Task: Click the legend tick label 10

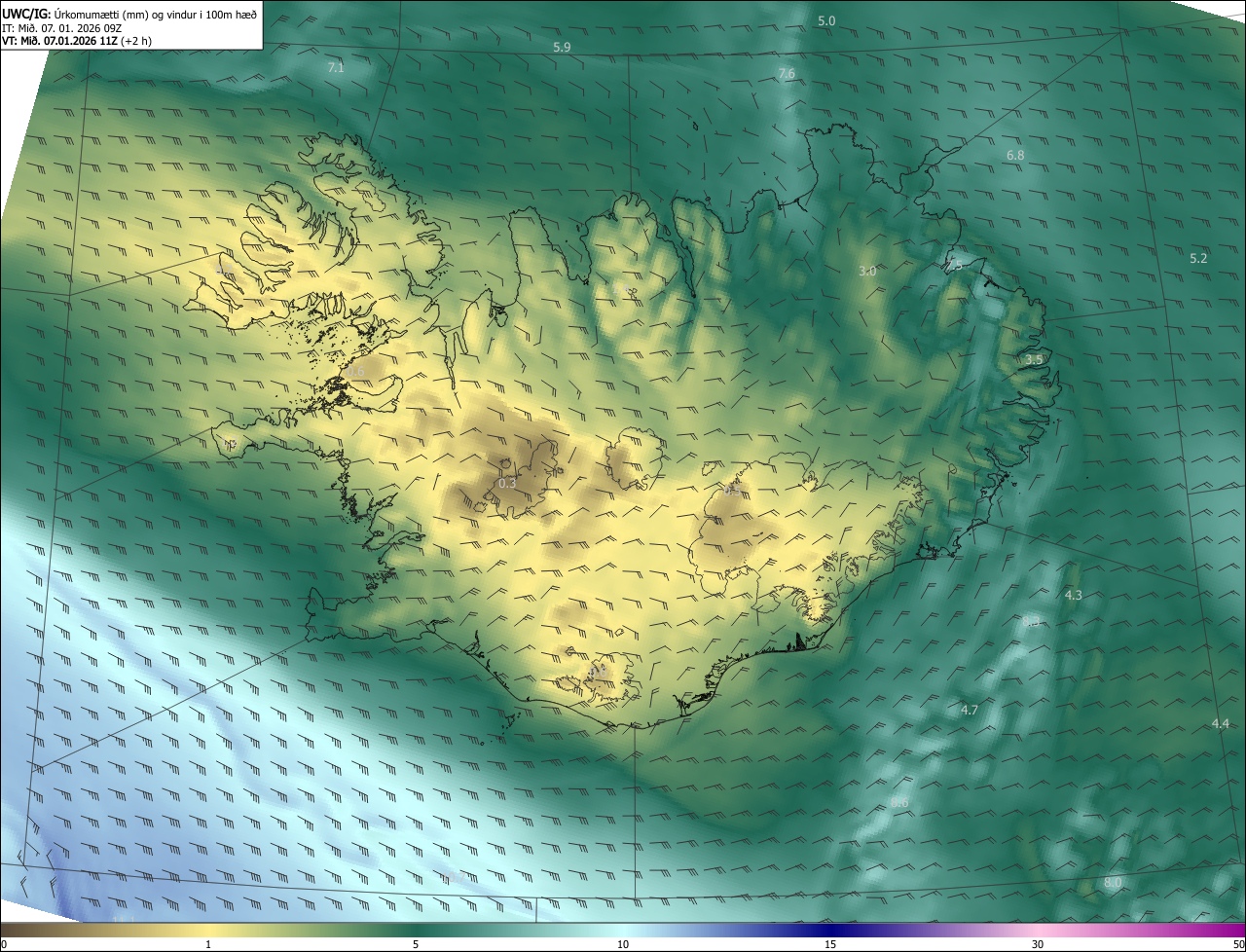Action: click(623, 944)
